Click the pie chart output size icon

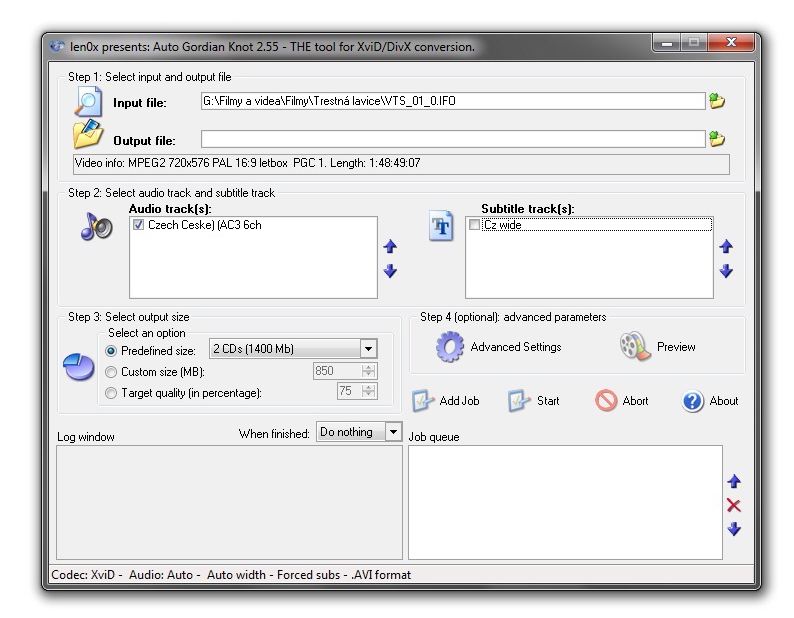(78, 366)
